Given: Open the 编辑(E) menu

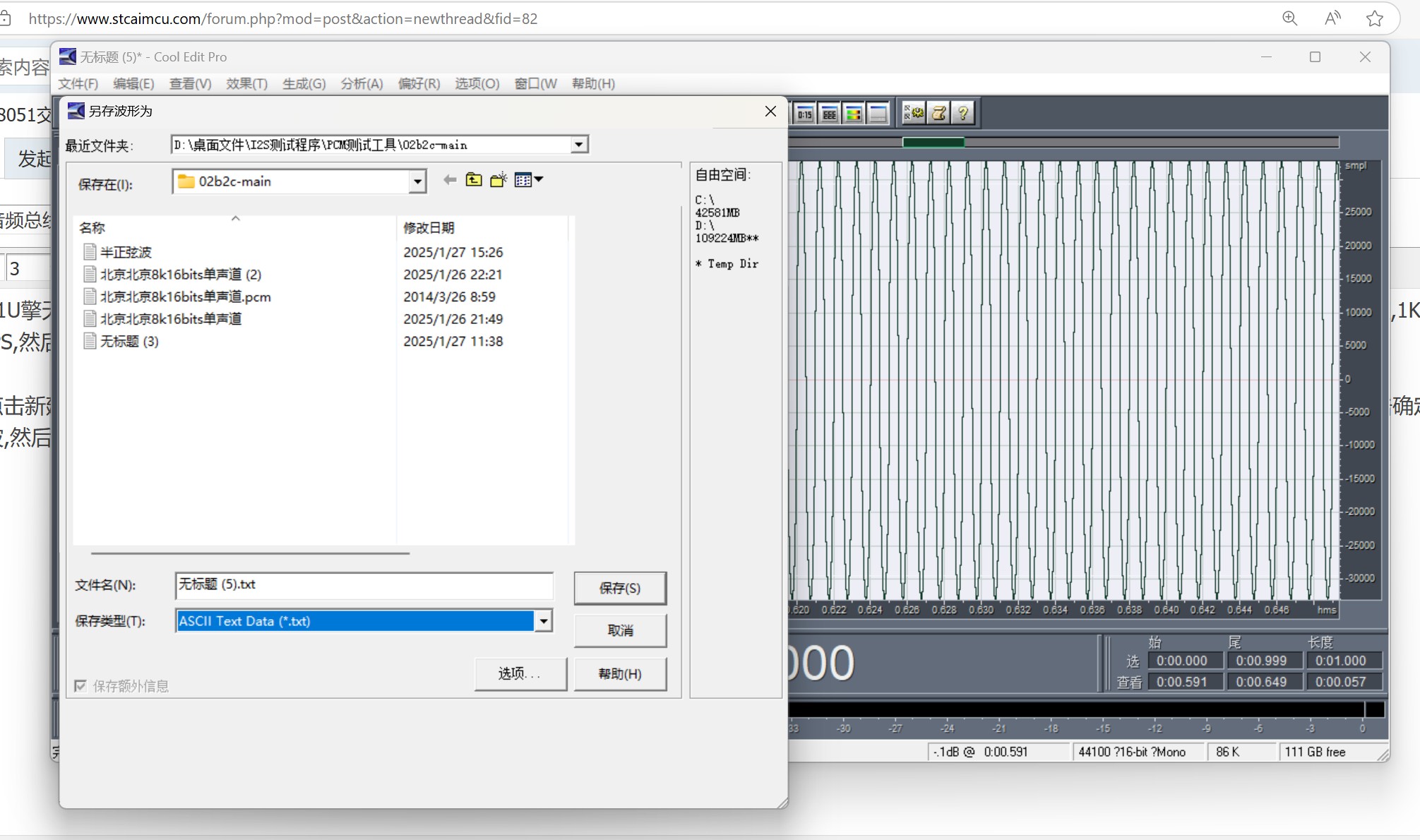Looking at the screenshot, I should [x=133, y=83].
